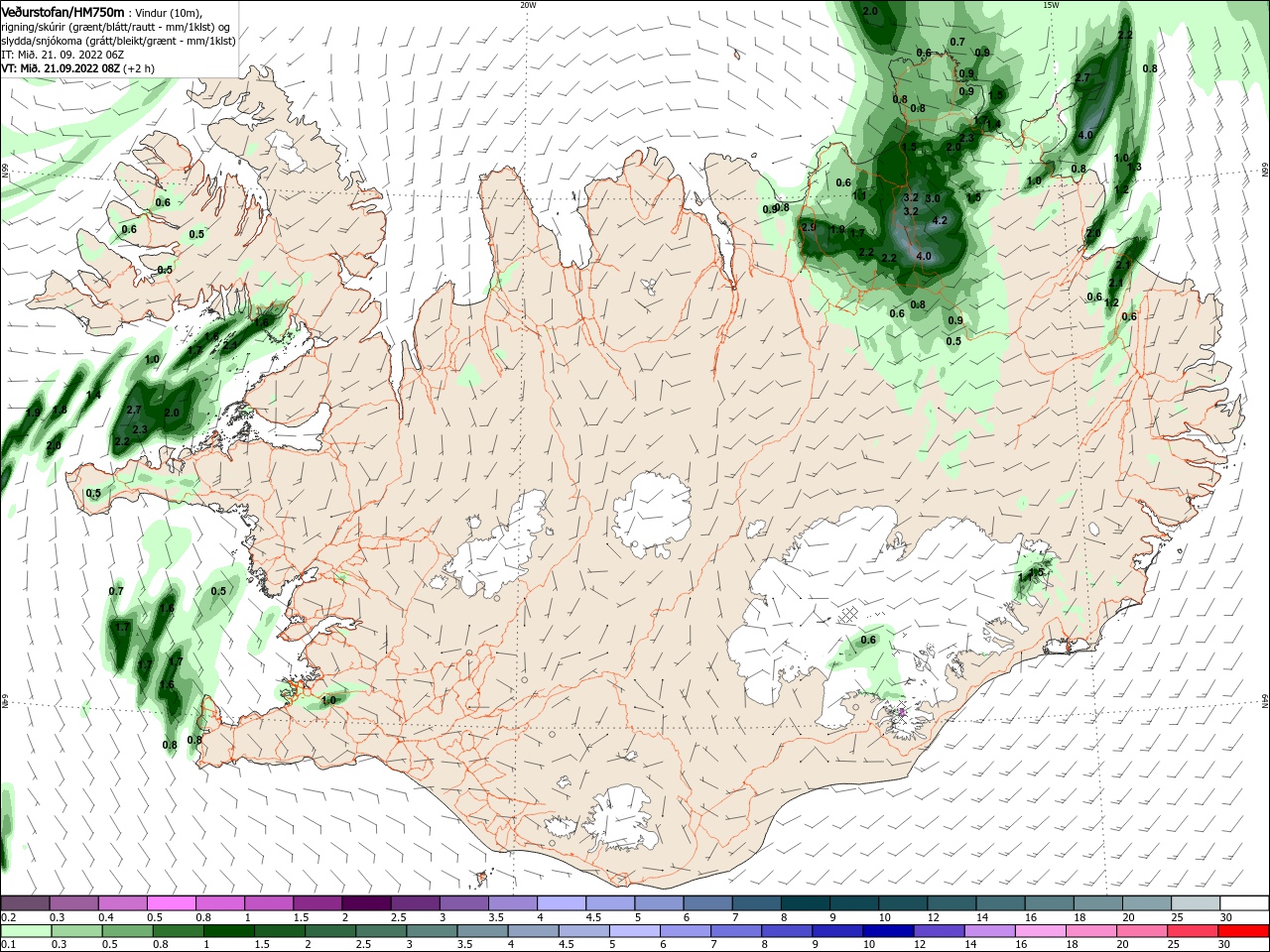The image size is (1270, 952).
Task: Click the 3.0 precipitation value on the map
Action: click(x=933, y=198)
